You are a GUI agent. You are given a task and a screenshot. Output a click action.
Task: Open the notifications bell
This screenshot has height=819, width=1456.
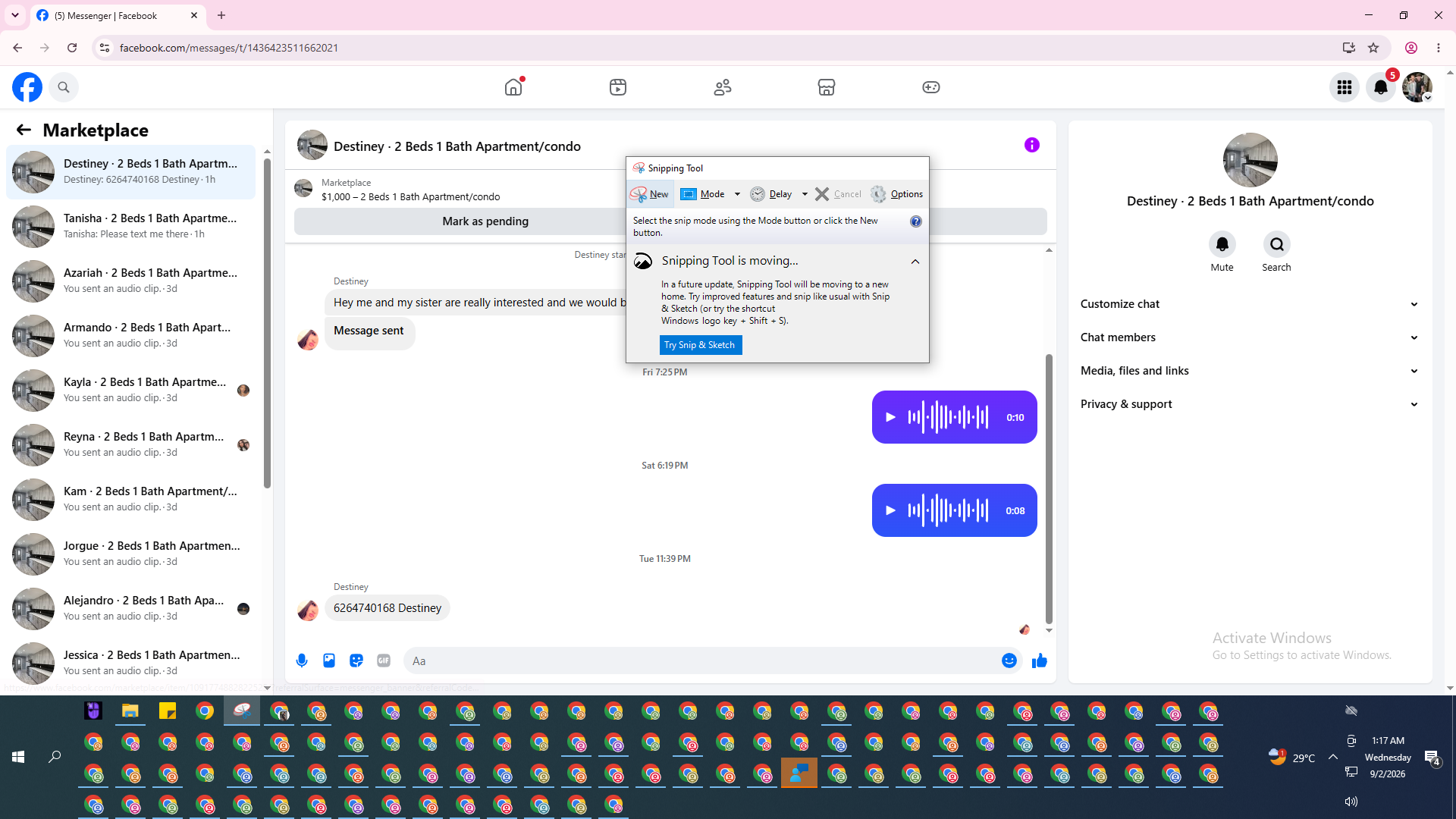[1381, 87]
